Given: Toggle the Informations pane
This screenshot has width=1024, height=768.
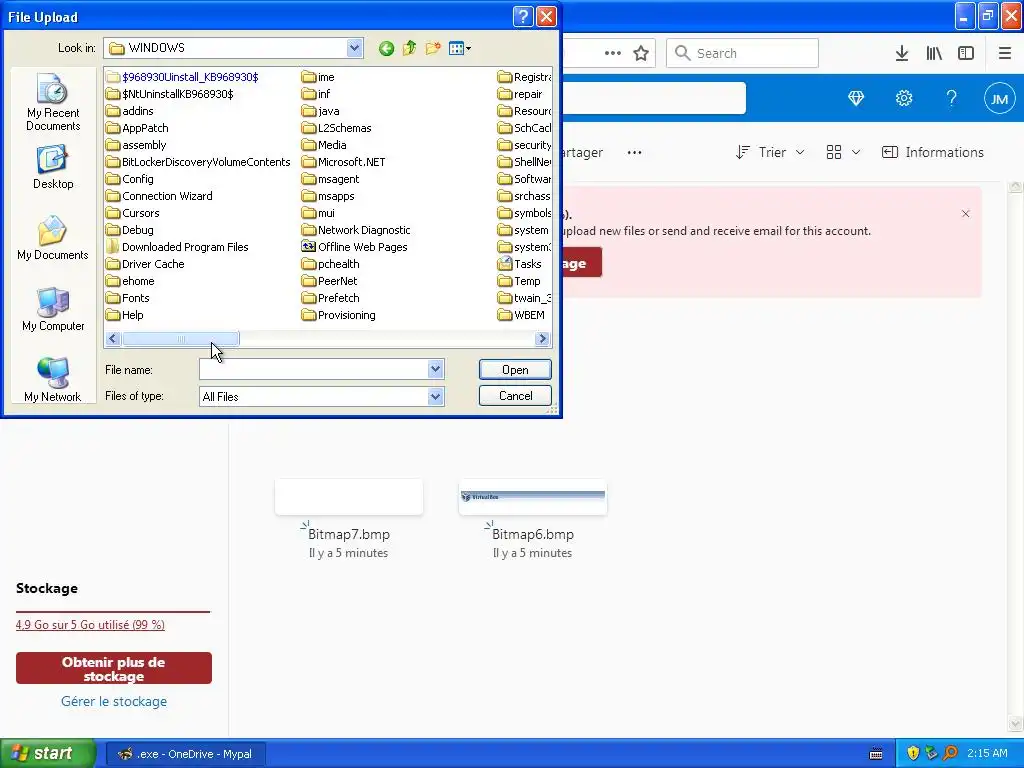Looking at the screenshot, I should 933,153.
